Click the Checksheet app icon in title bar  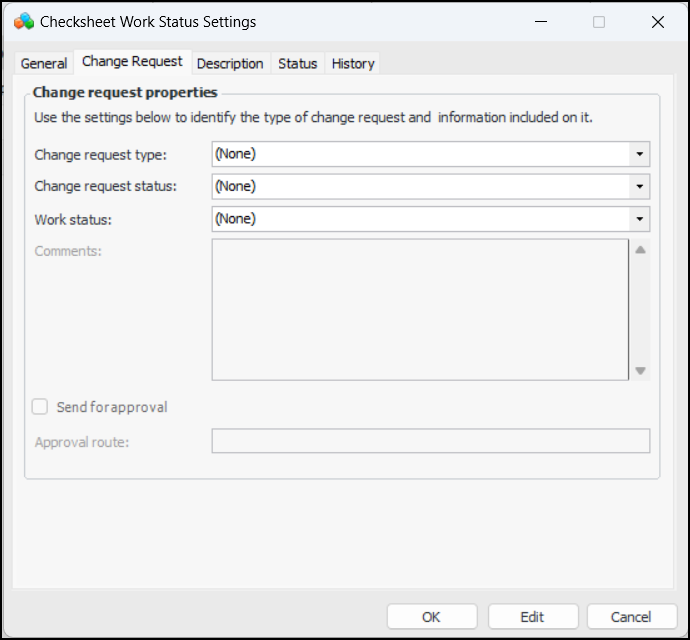tap(24, 21)
